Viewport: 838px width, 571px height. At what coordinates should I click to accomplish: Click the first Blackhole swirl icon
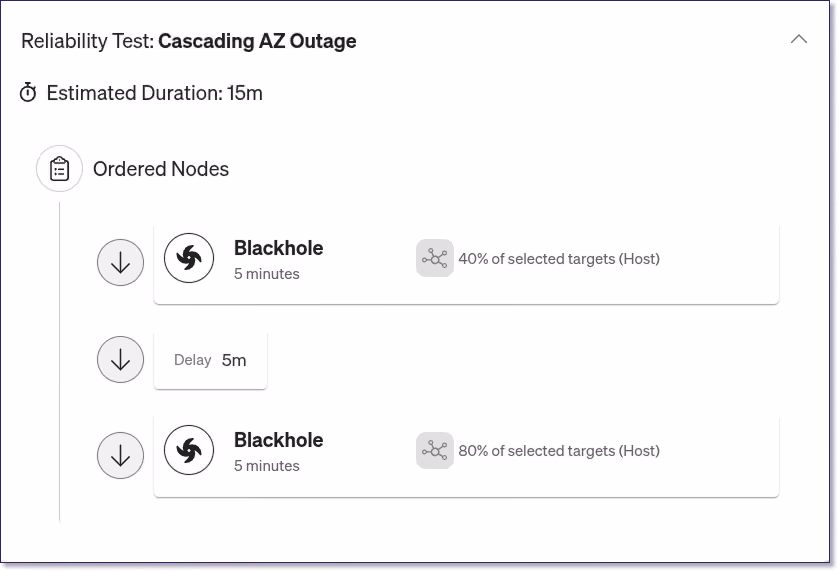pyautogui.click(x=189, y=258)
